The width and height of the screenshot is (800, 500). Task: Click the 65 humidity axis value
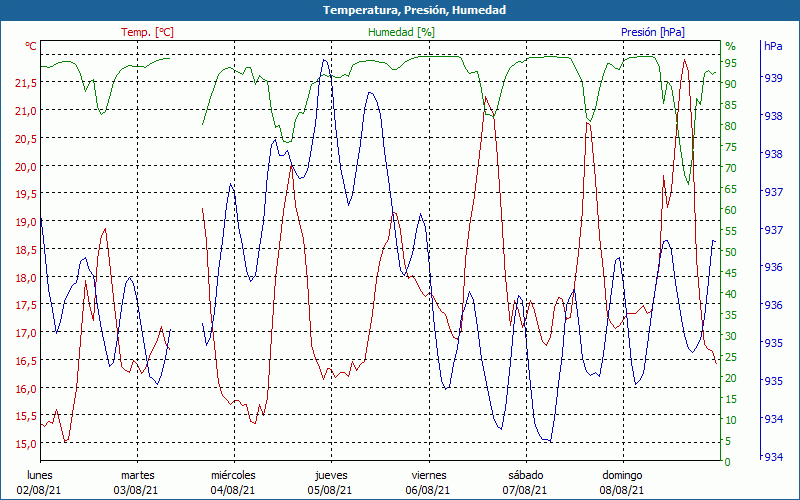coord(731,189)
